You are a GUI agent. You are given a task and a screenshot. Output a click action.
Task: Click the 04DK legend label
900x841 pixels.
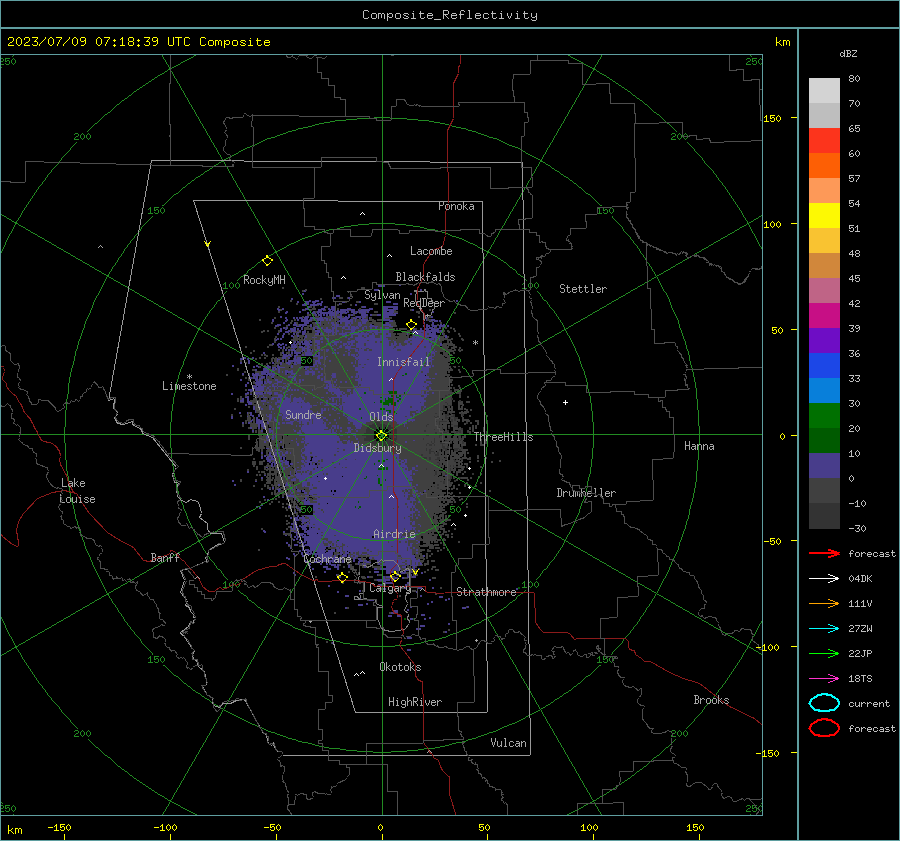tap(860, 579)
